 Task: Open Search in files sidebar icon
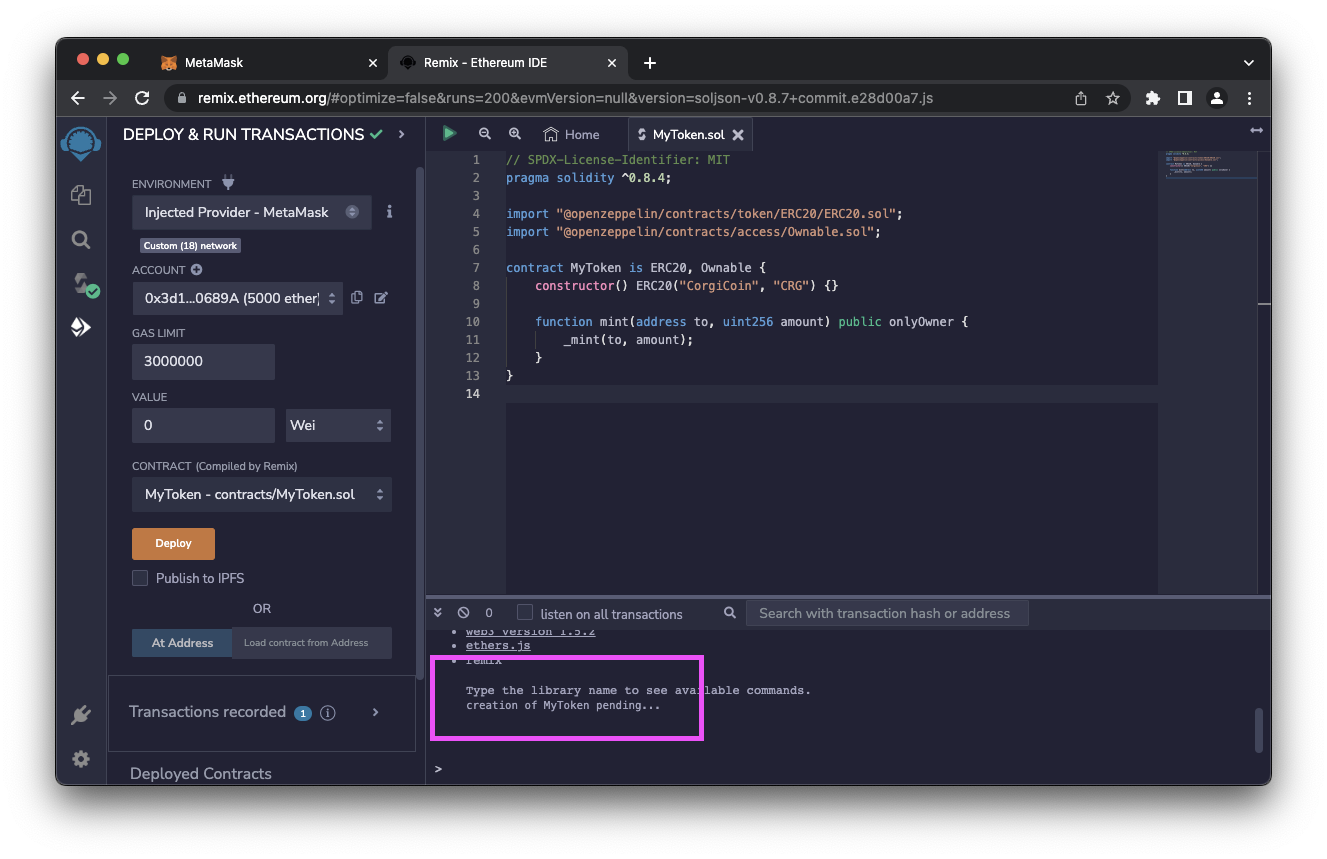(x=81, y=240)
